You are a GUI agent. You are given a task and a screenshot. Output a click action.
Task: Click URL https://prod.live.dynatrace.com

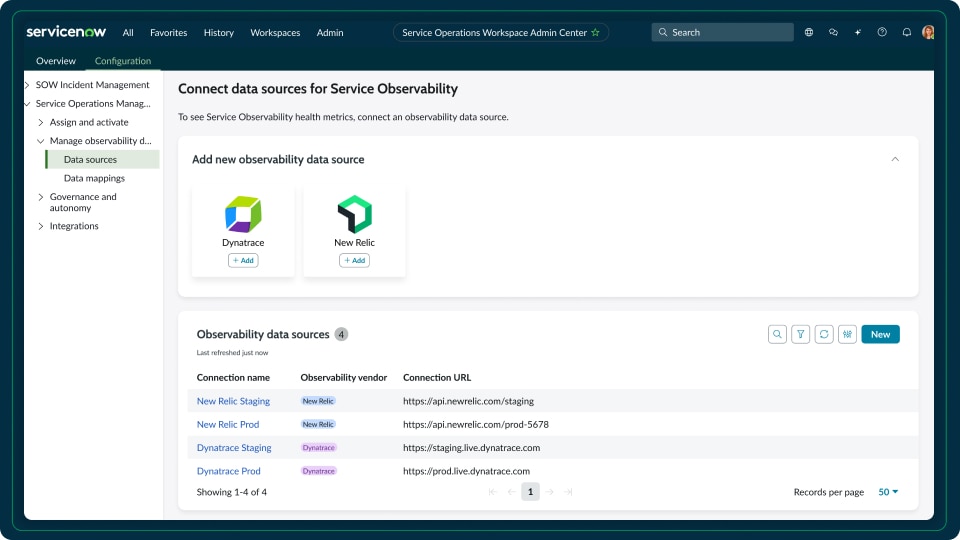tap(467, 471)
